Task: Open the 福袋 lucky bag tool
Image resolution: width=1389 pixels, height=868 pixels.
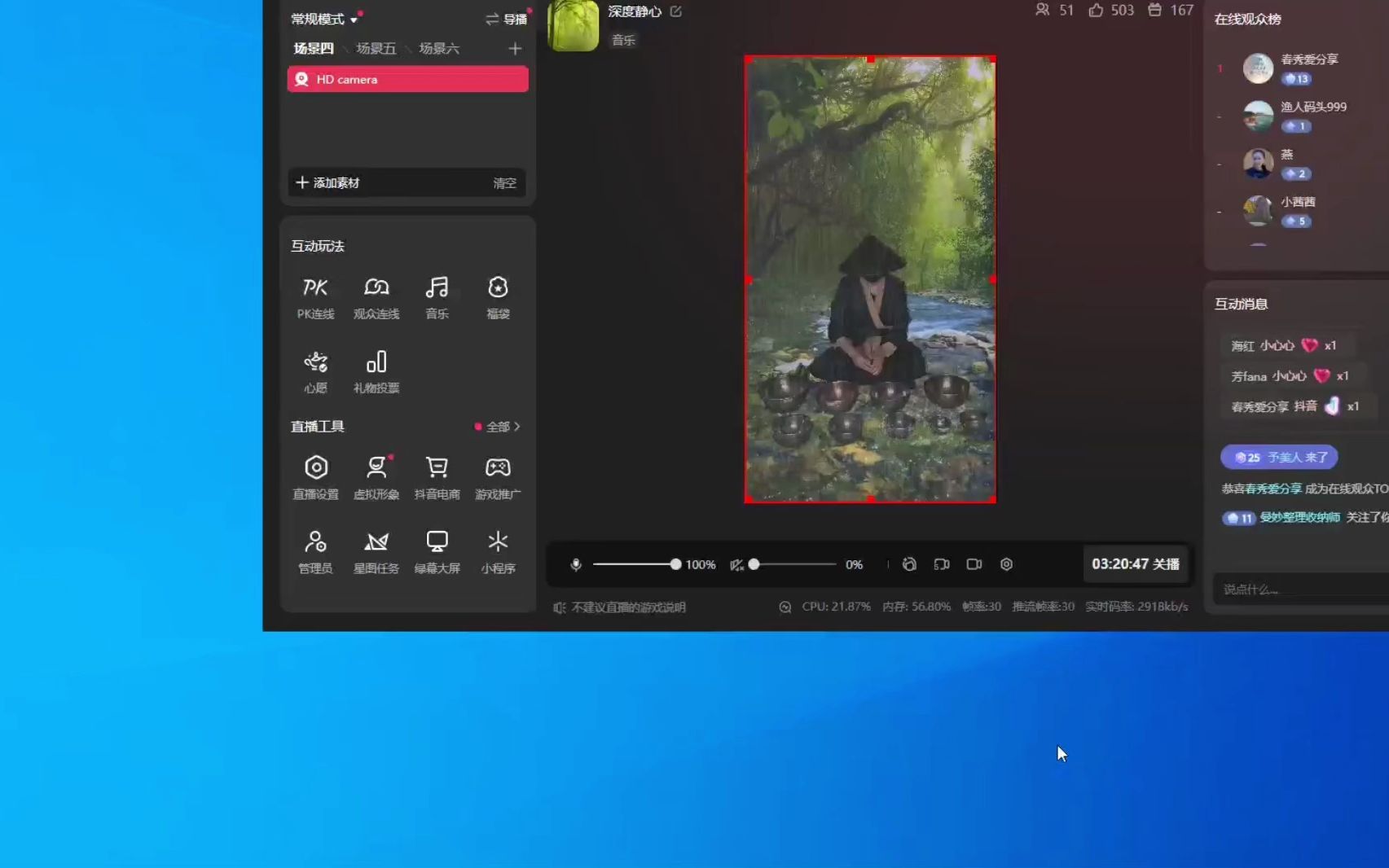Action: point(498,297)
